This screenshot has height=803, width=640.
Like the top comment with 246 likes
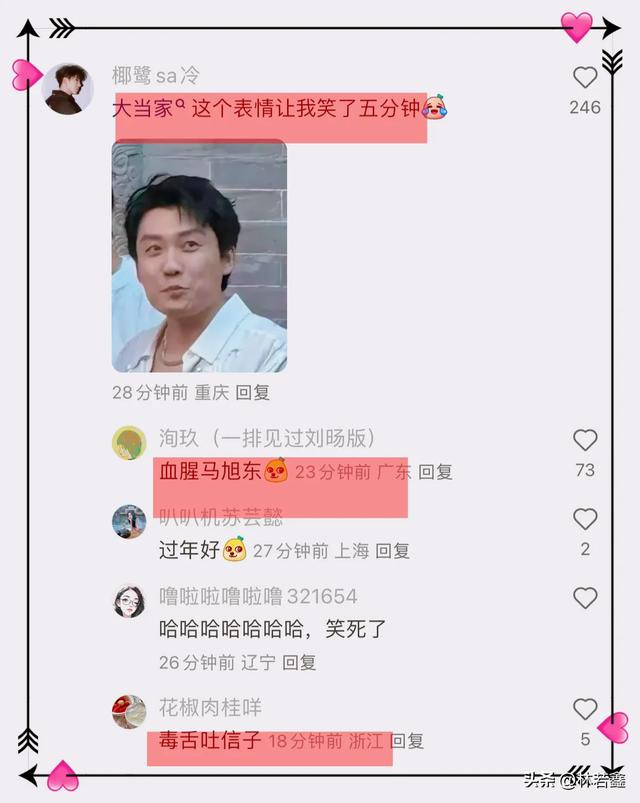point(585,78)
